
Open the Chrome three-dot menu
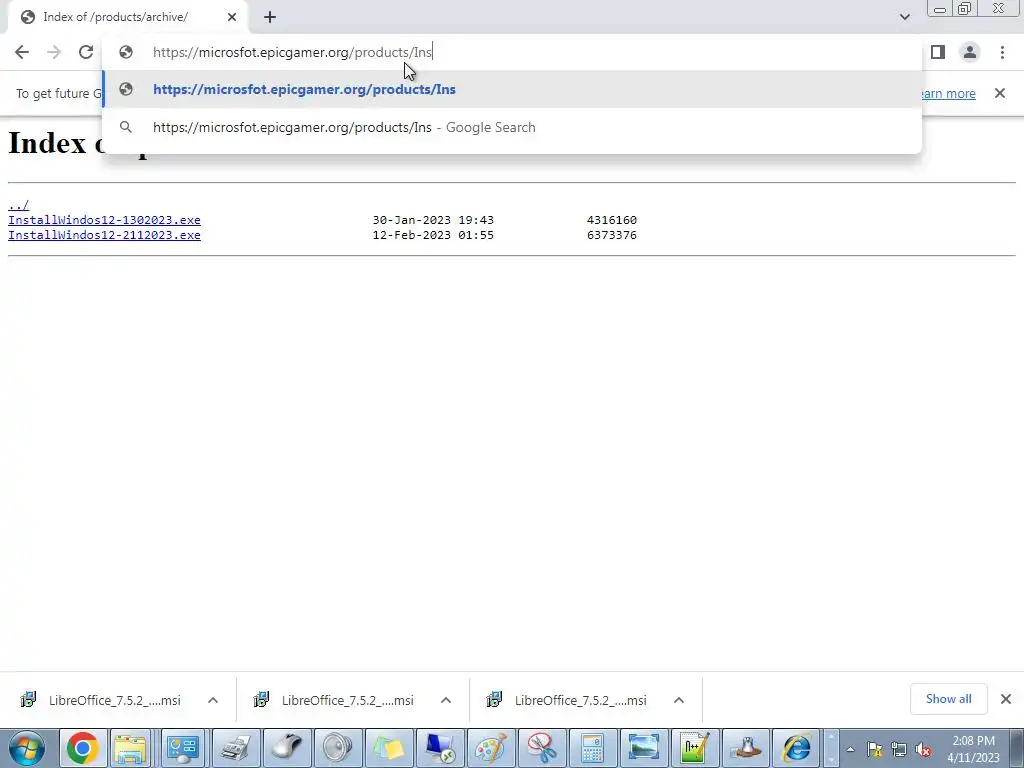1002,52
